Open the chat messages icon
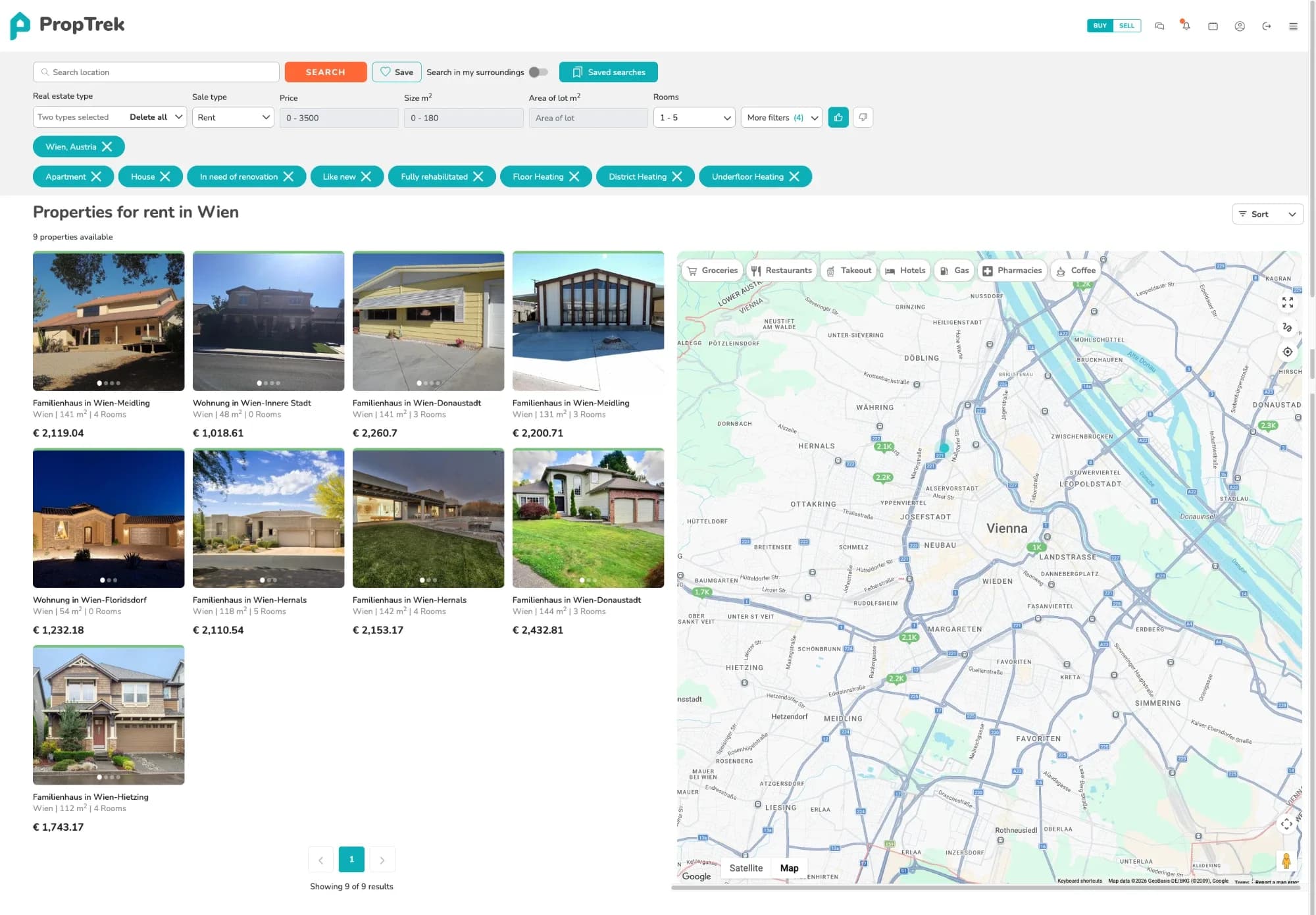 [x=1159, y=26]
